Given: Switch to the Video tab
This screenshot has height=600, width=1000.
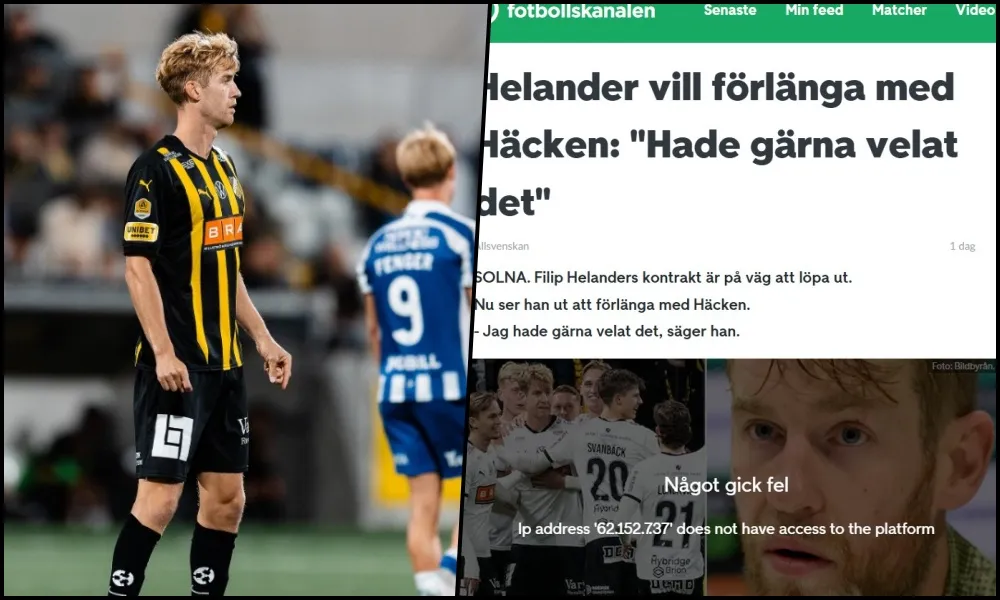Looking at the screenshot, I should pos(975,10).
